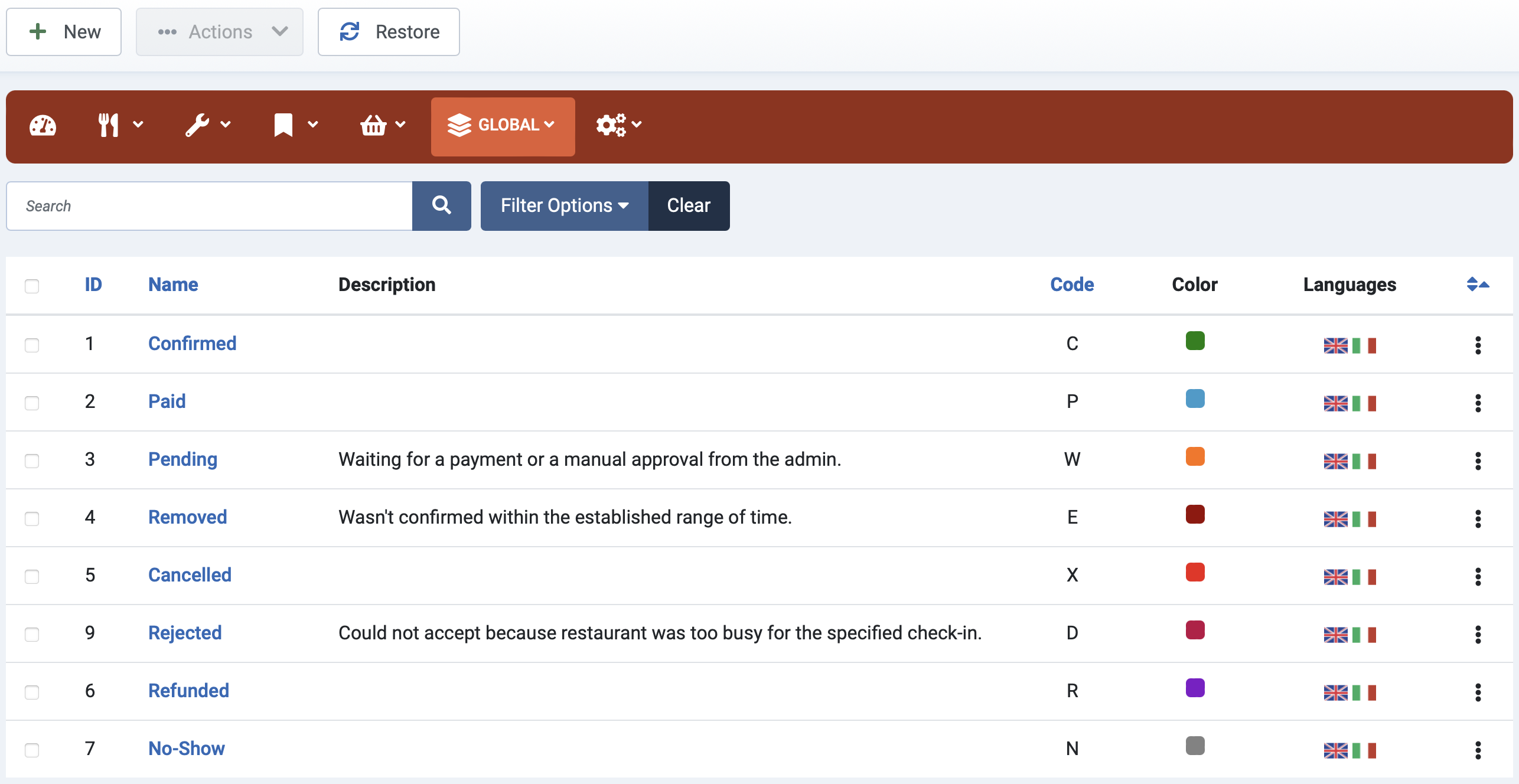Image resolution: width=1519 pixels, height=784 pixels.
Task: Enable select-all checkbox in header
Action: pos(32,286)
